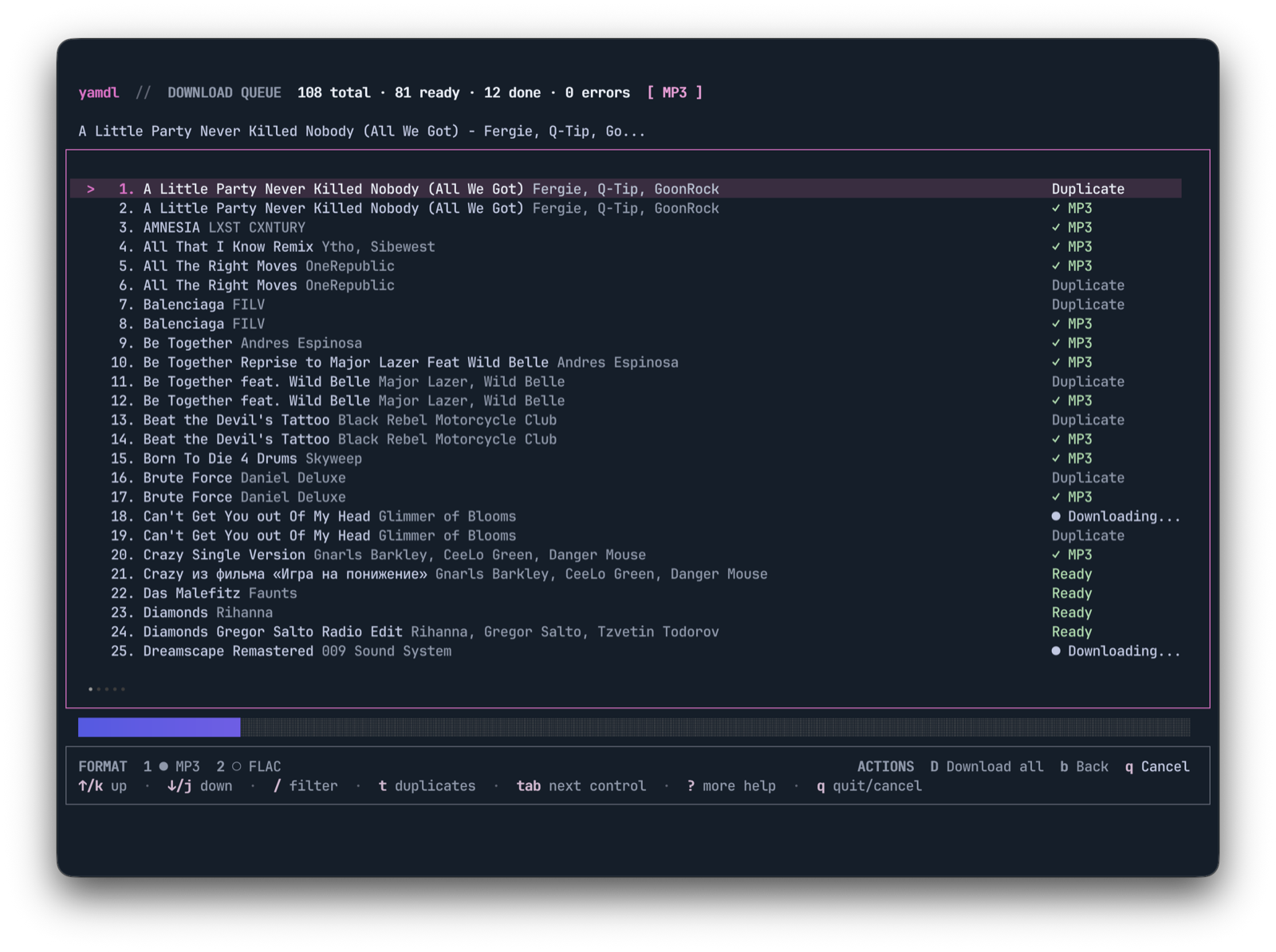Screen dimensions: 1276x952
Task: Select track 16 Brute Force
Action: click(626, 478)
